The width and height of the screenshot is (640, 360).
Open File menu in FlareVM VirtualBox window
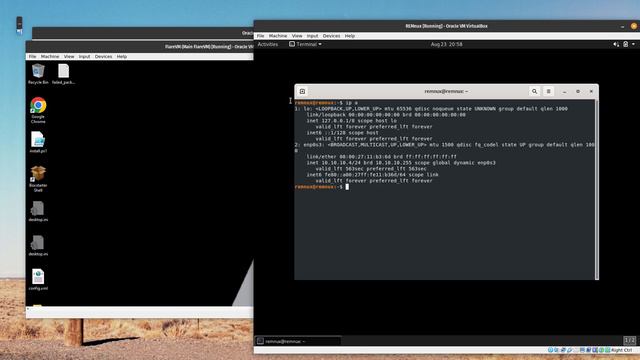tap(32, 56)
